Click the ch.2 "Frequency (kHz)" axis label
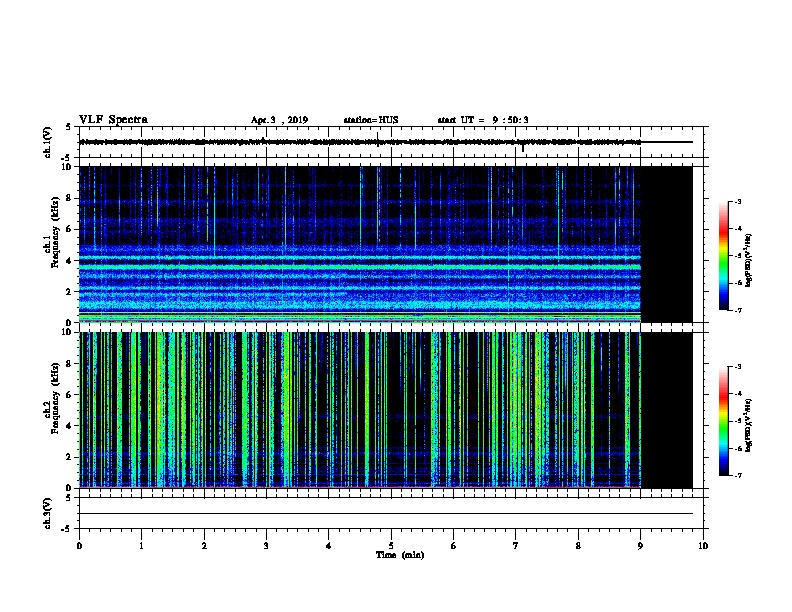Viewport: 792px width, 612px height. tap(55, 398)
